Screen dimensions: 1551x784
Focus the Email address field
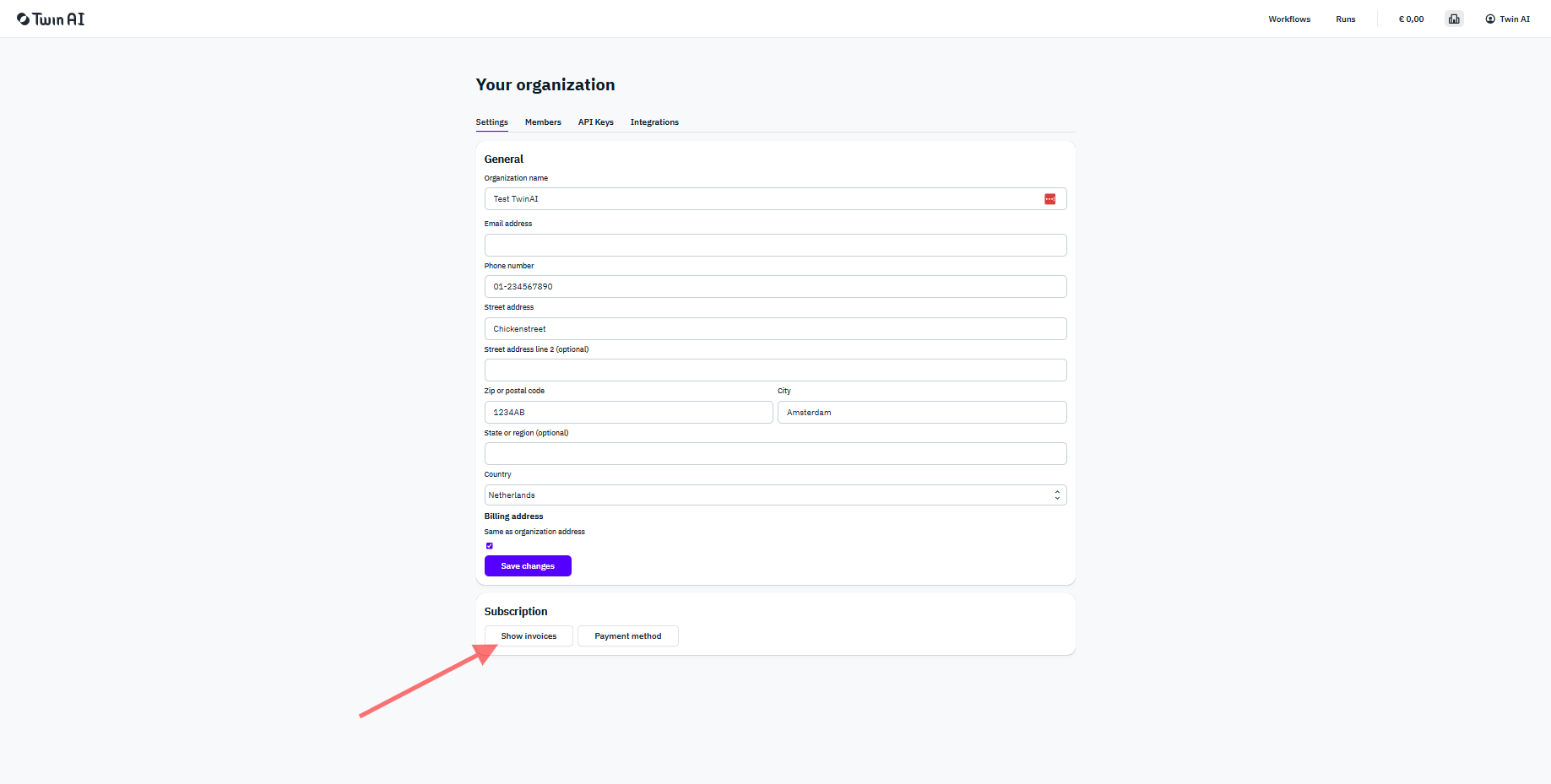tap(775, 245)
